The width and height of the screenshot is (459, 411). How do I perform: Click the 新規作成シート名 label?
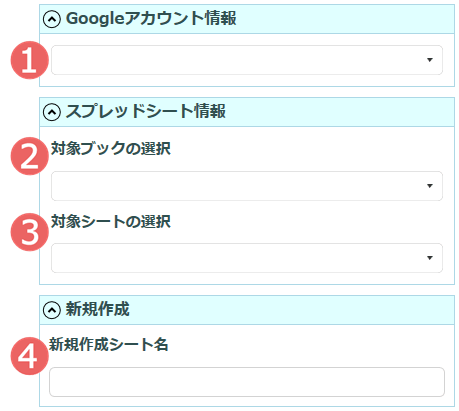pyautogui.click(x=109, y=344)
